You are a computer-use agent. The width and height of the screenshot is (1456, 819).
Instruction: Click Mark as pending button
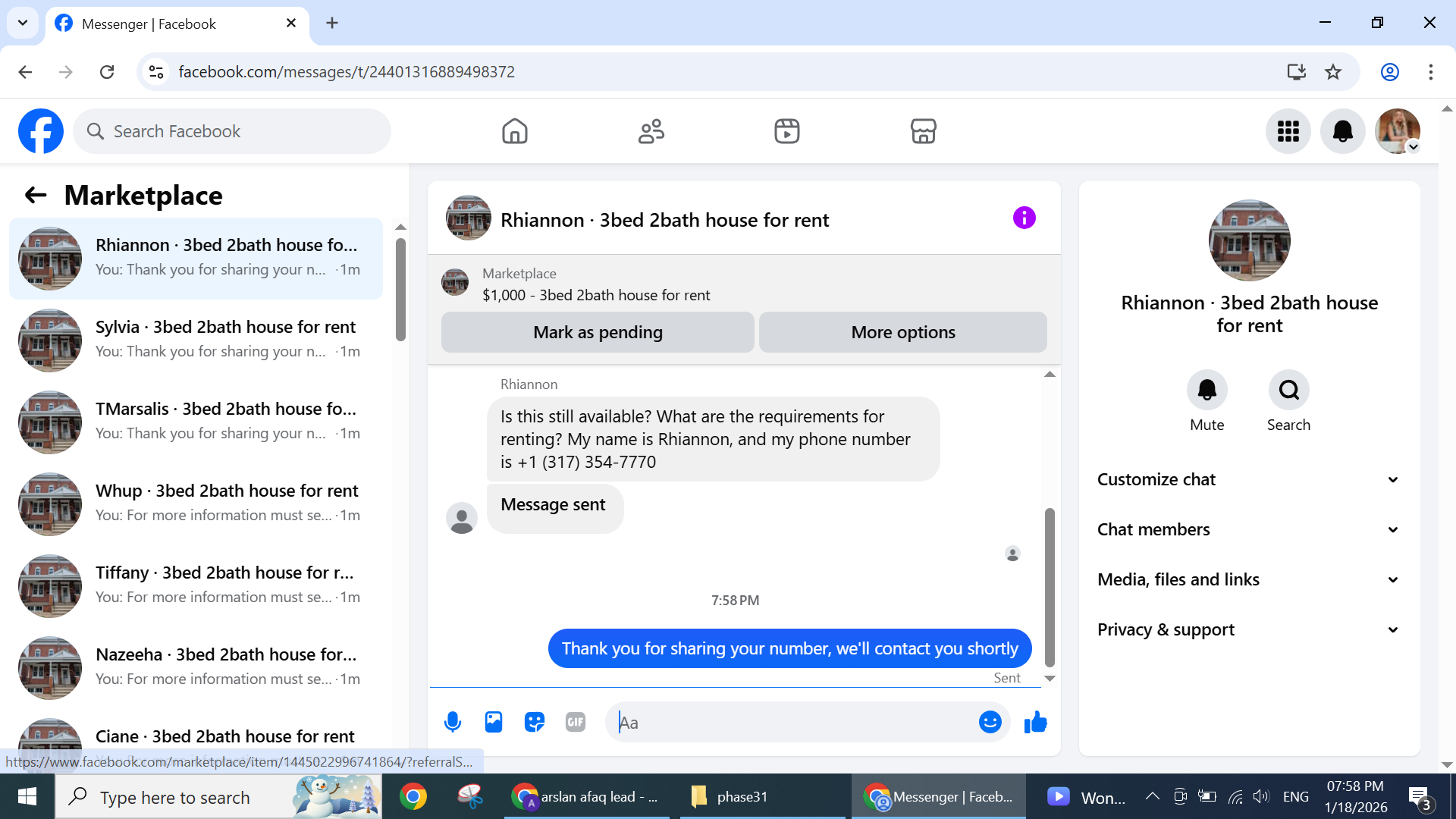pyautogui.click(x=598, y=332)
